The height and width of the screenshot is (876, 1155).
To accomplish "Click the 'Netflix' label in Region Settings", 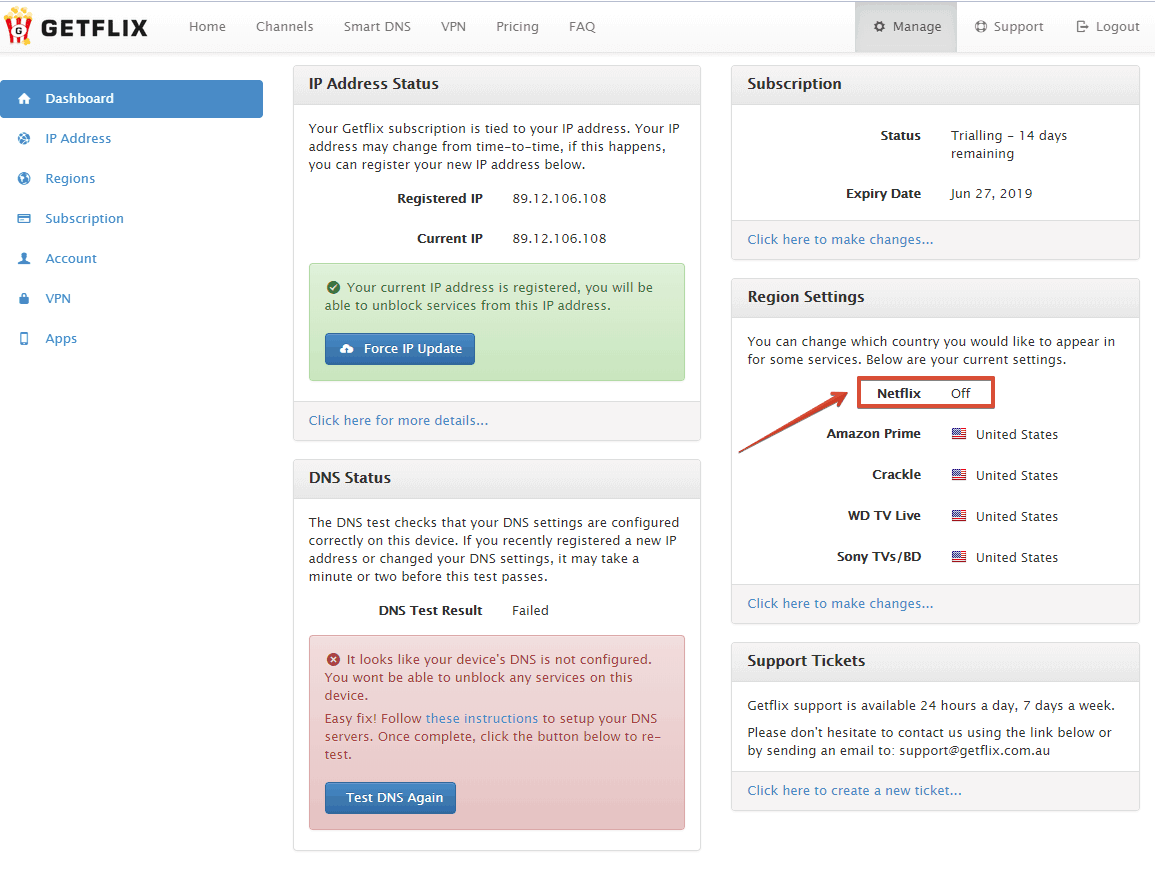I will click(899, 393).
